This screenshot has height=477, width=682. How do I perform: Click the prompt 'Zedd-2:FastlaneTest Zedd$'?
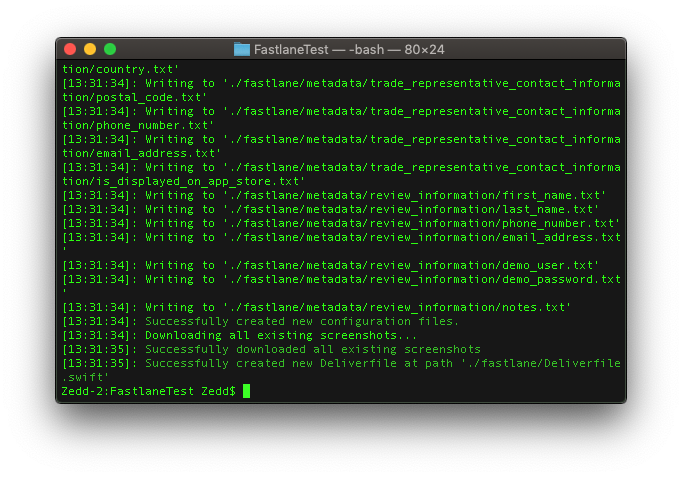148,391
